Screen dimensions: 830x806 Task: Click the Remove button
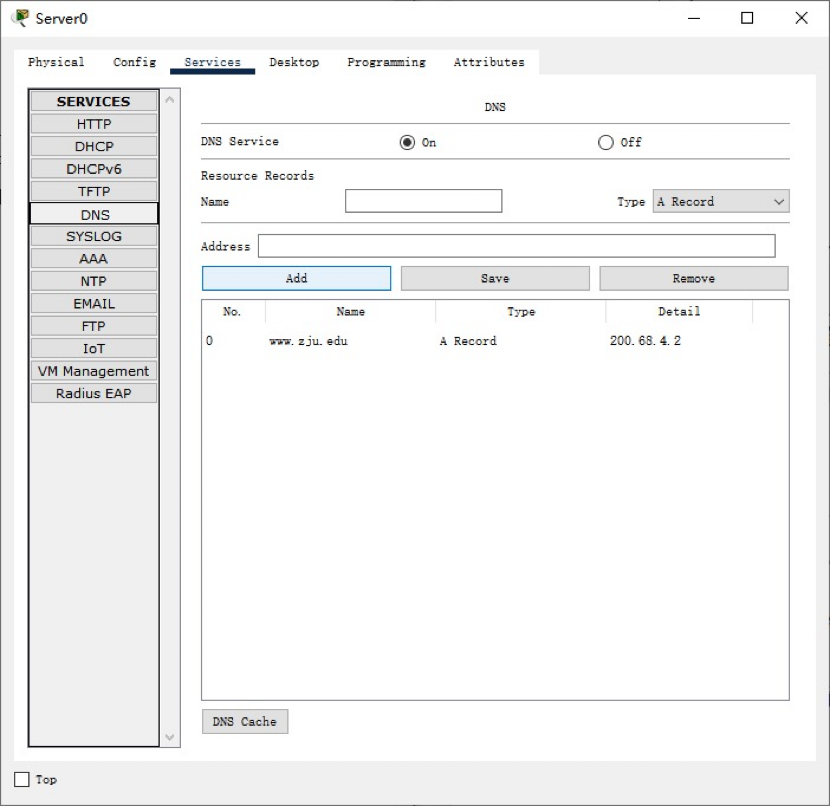click(693, 279)
